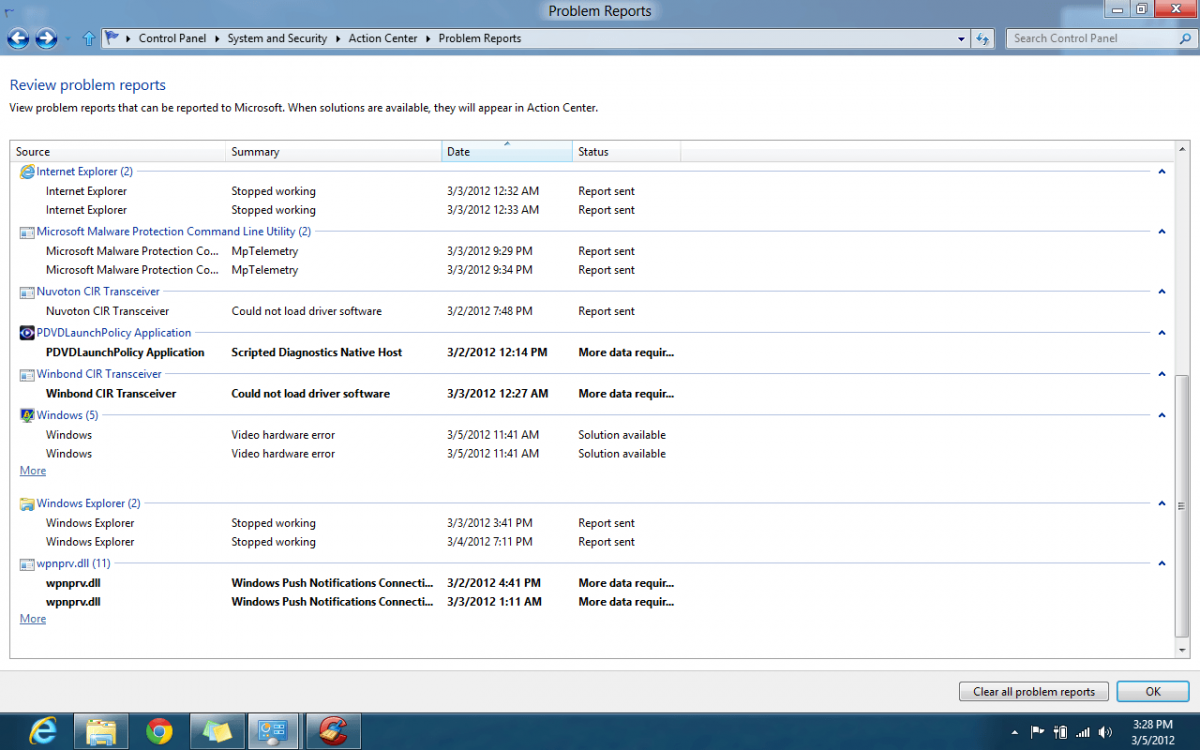This screenshot has height=750, width=1200.
Task: Click the OK button
Action: click(1153, 691)
